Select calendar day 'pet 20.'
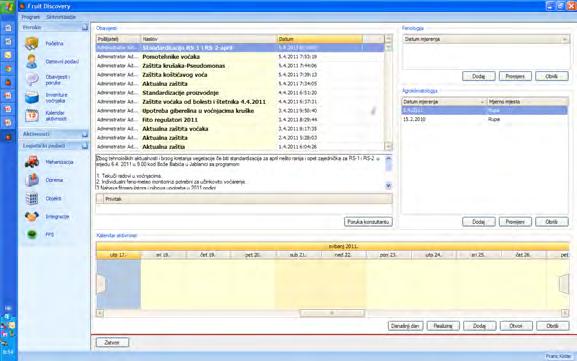 253,255
